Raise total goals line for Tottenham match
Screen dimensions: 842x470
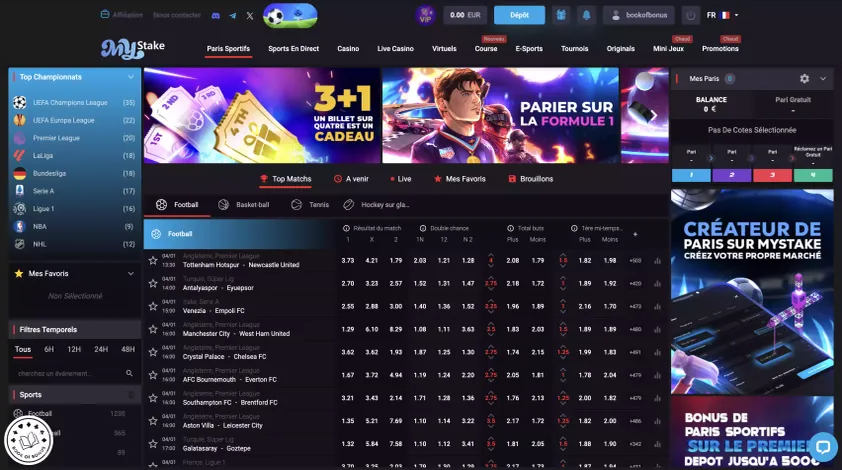coord(491,255)
